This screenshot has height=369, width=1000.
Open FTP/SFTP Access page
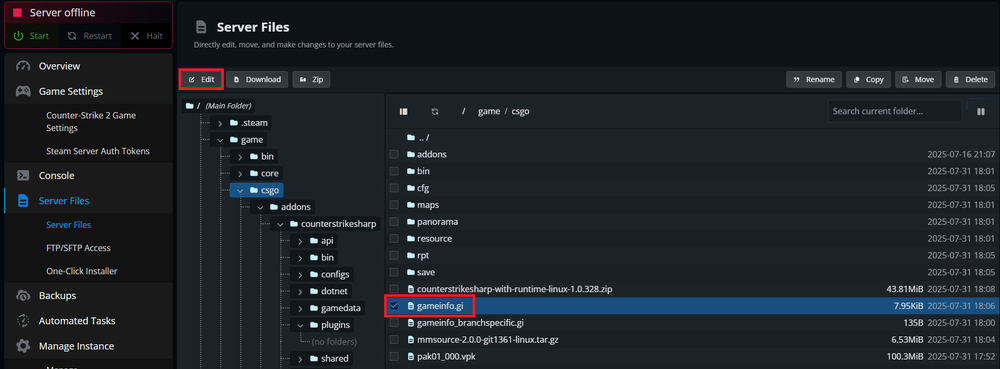(x=78, y=248)
